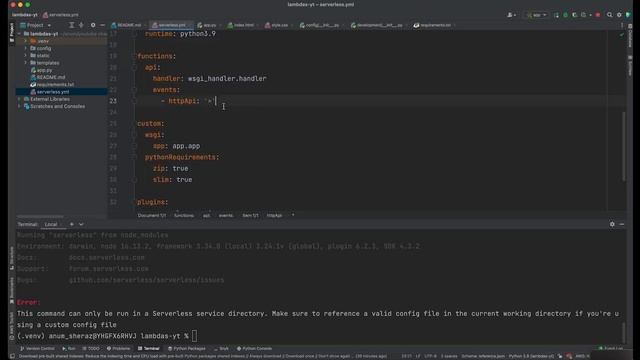Click the expand all arrows icon in Project panel

[72, 25]
